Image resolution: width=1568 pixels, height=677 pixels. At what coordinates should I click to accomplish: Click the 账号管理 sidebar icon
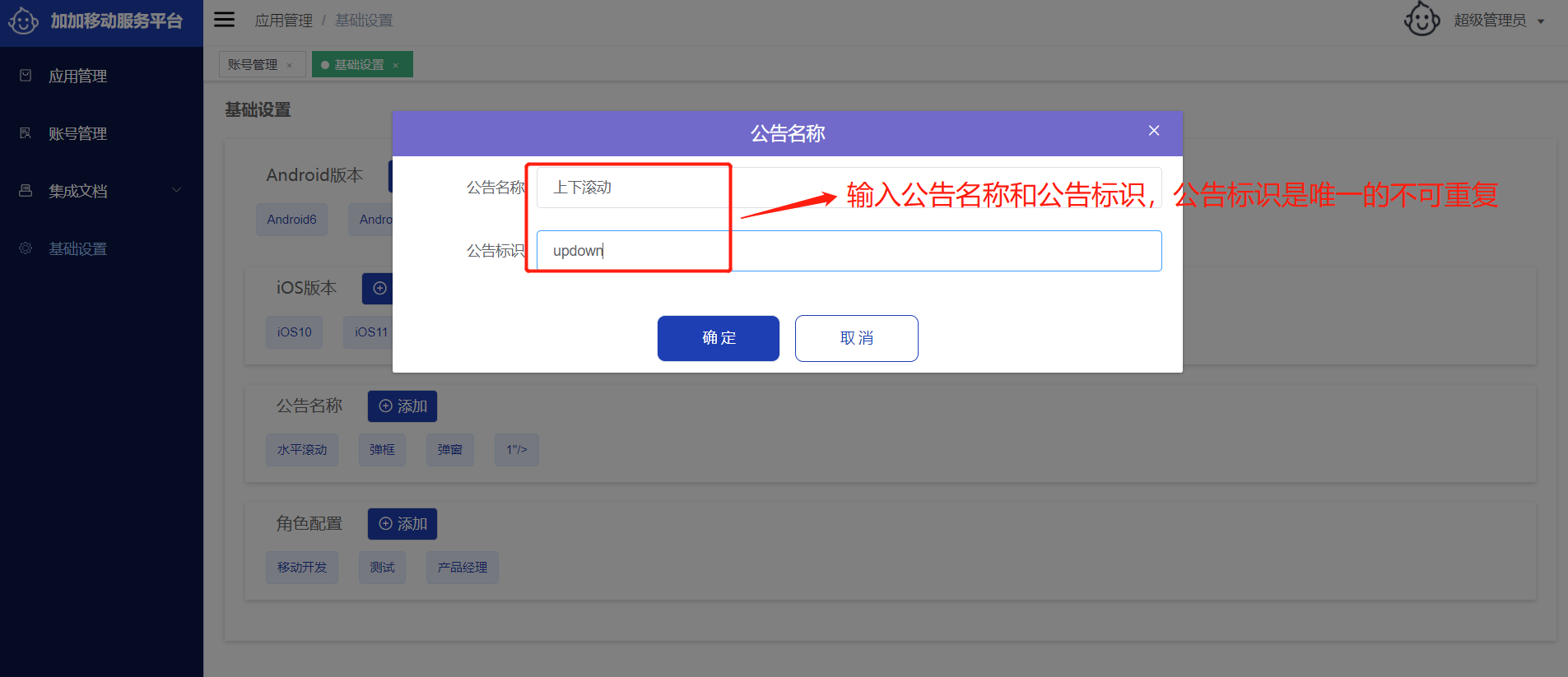click(26, 133)
